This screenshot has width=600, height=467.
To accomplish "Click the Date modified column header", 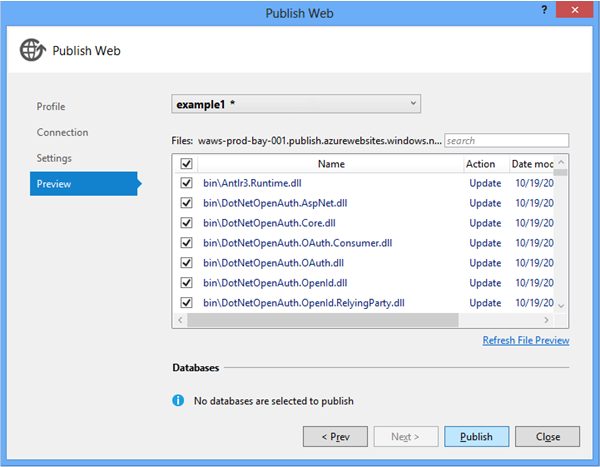I will [532, 164].
